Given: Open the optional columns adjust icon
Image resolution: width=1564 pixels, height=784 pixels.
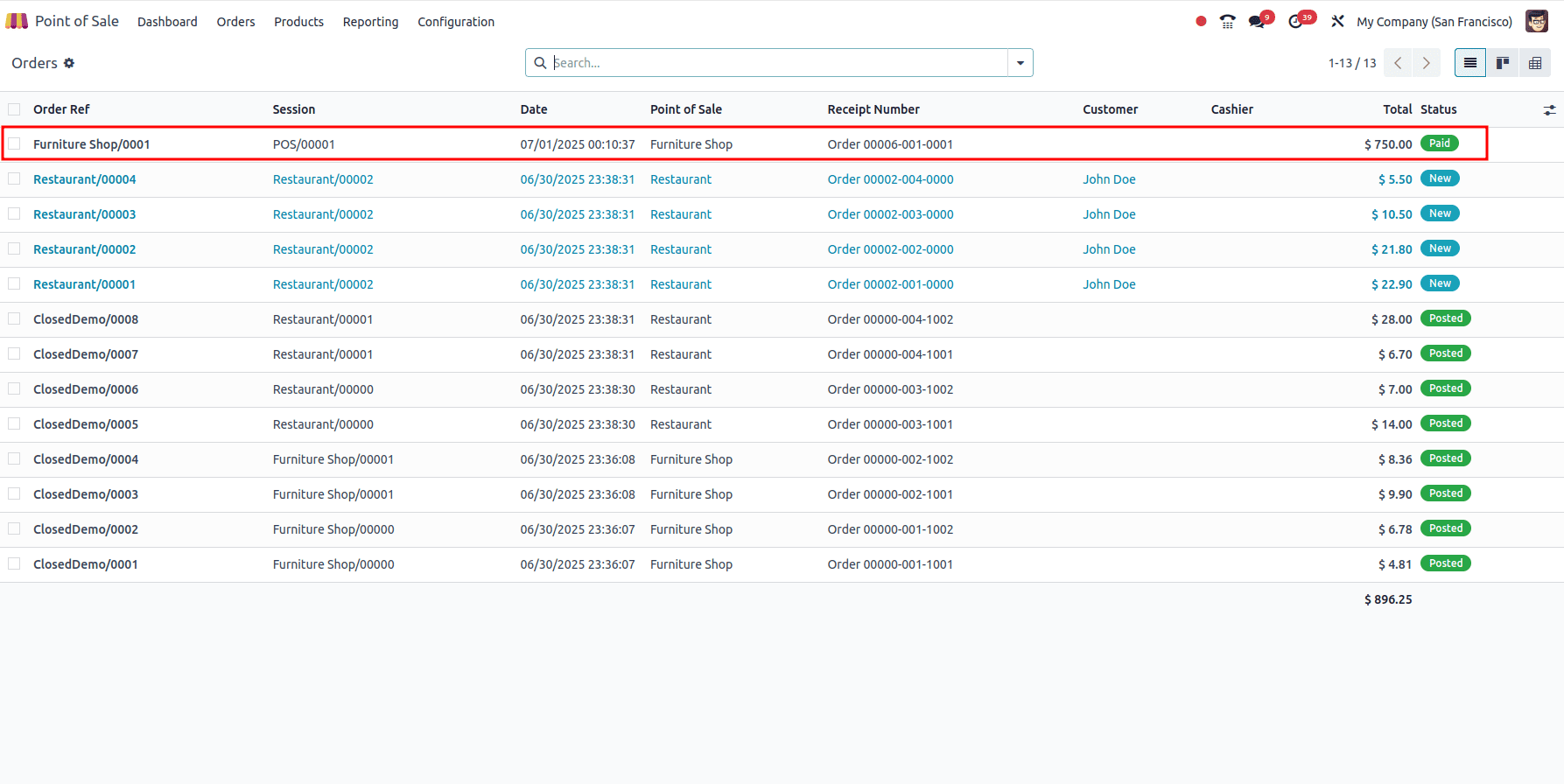Looking at the screenshot, I should coord(1549,109).
